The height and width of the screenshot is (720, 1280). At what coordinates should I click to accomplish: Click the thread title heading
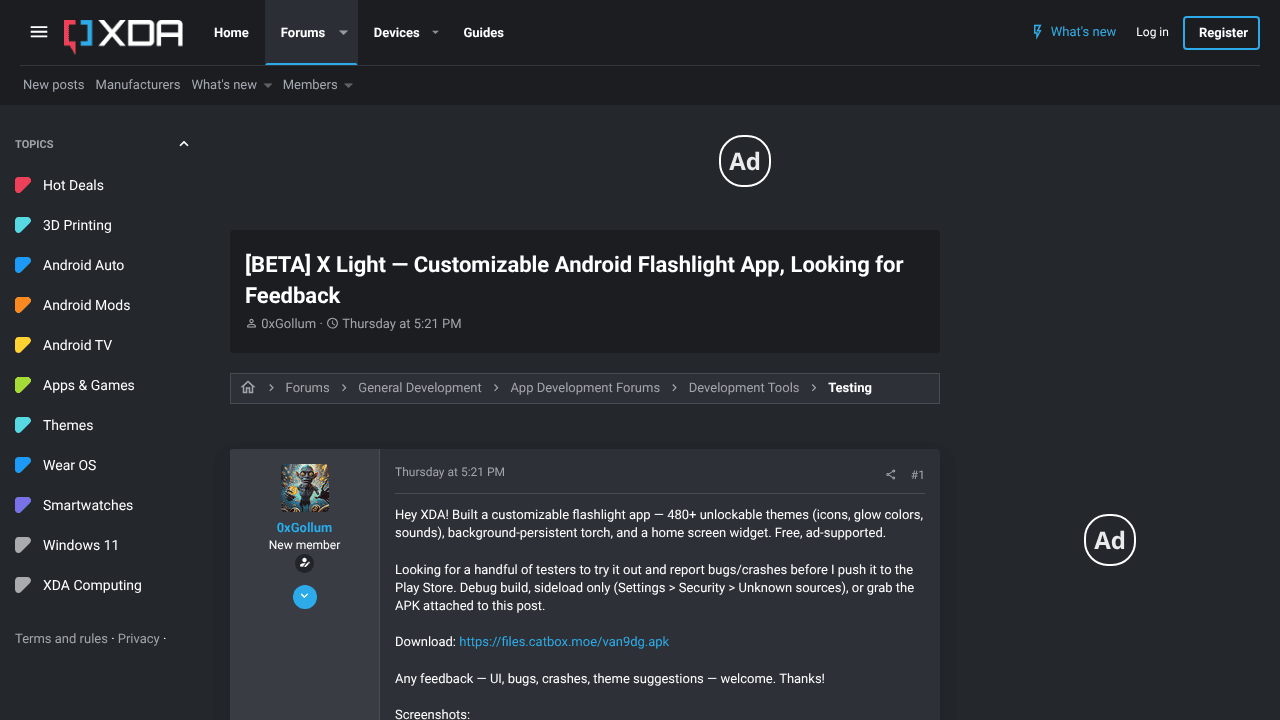click(x=574, y=280)
